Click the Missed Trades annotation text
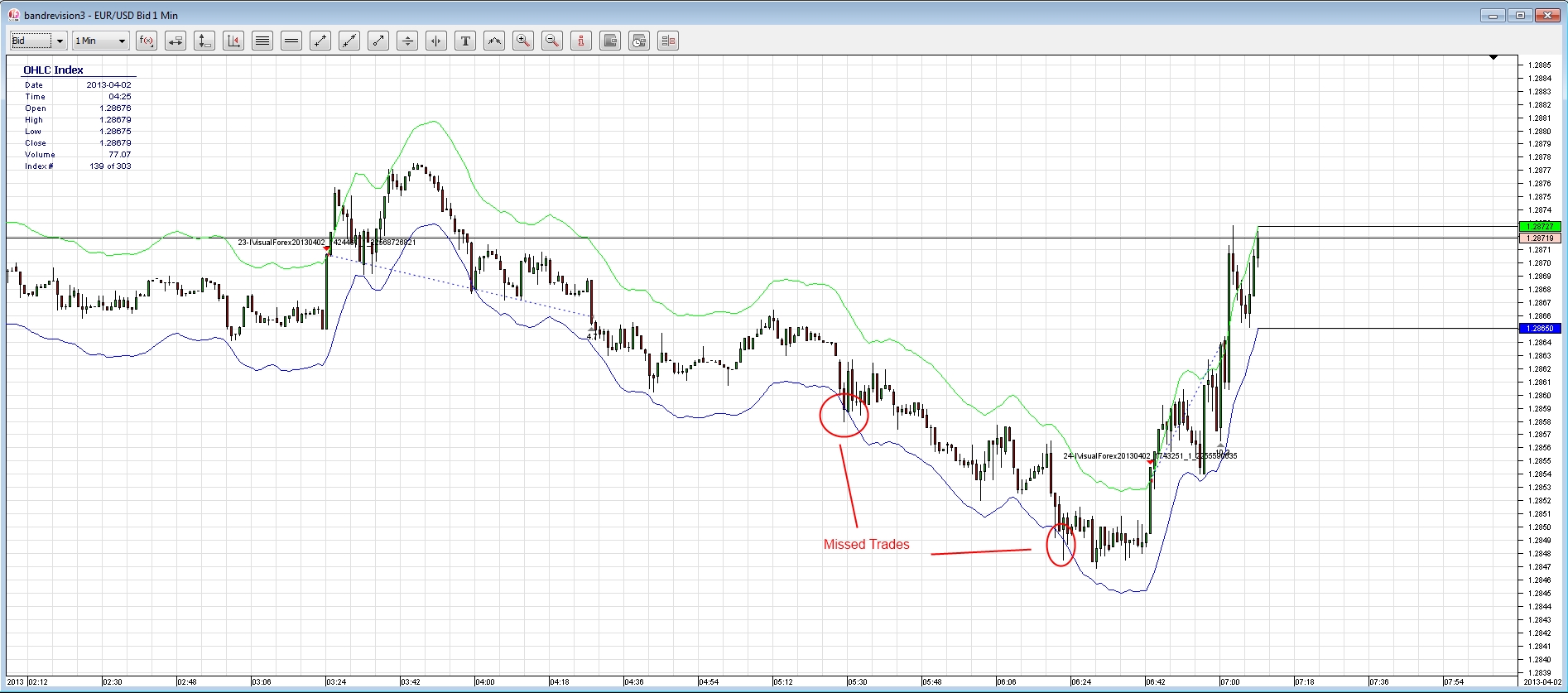 pos(866,544)
